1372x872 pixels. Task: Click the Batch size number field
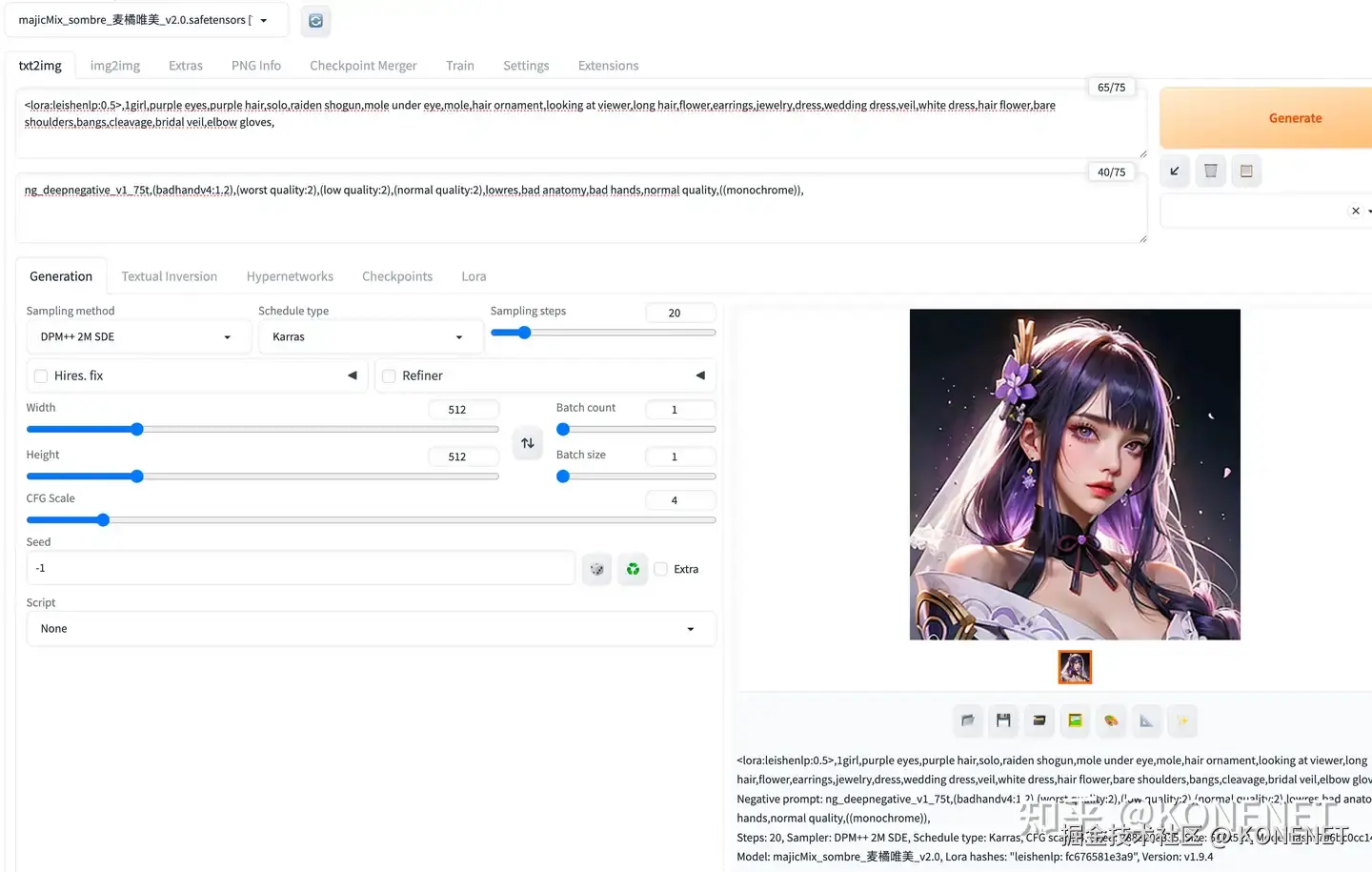click(679, 456)
